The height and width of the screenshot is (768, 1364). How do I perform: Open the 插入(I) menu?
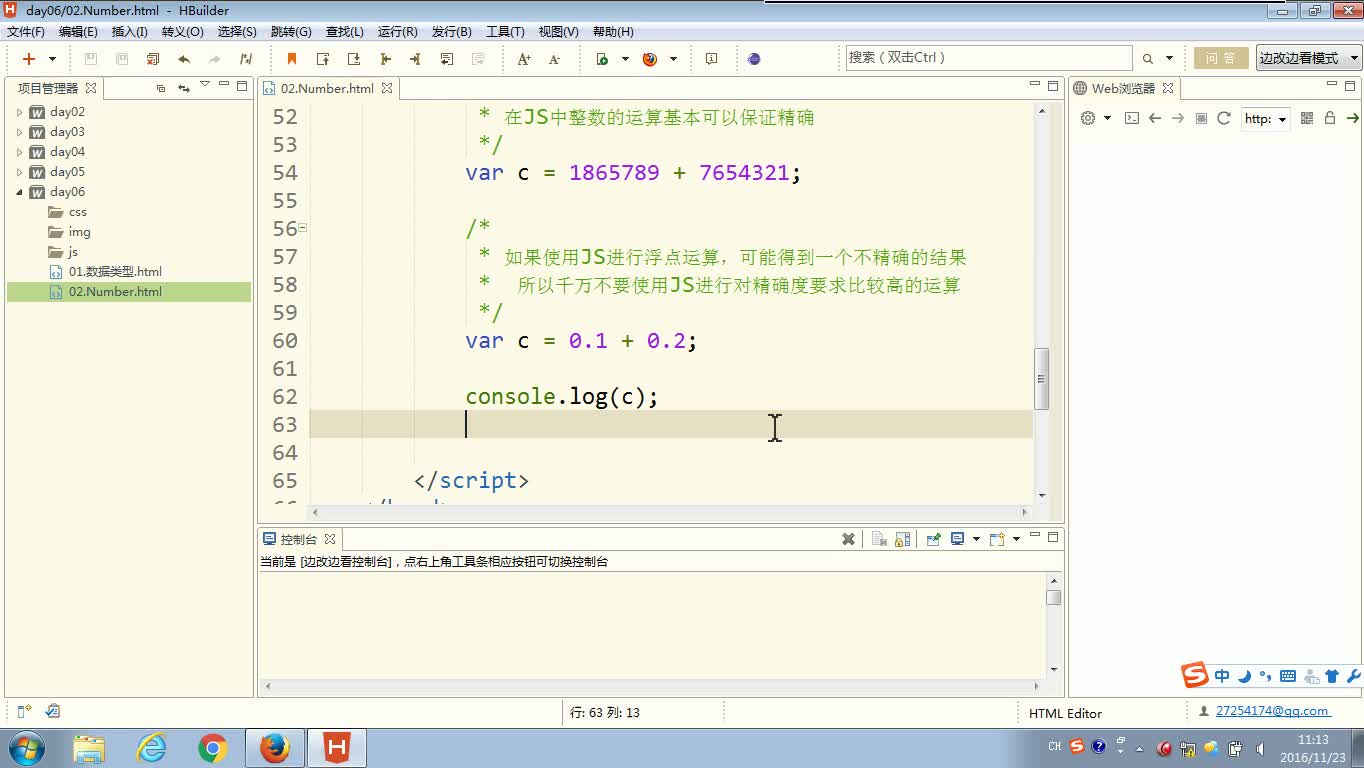point(130,32)
